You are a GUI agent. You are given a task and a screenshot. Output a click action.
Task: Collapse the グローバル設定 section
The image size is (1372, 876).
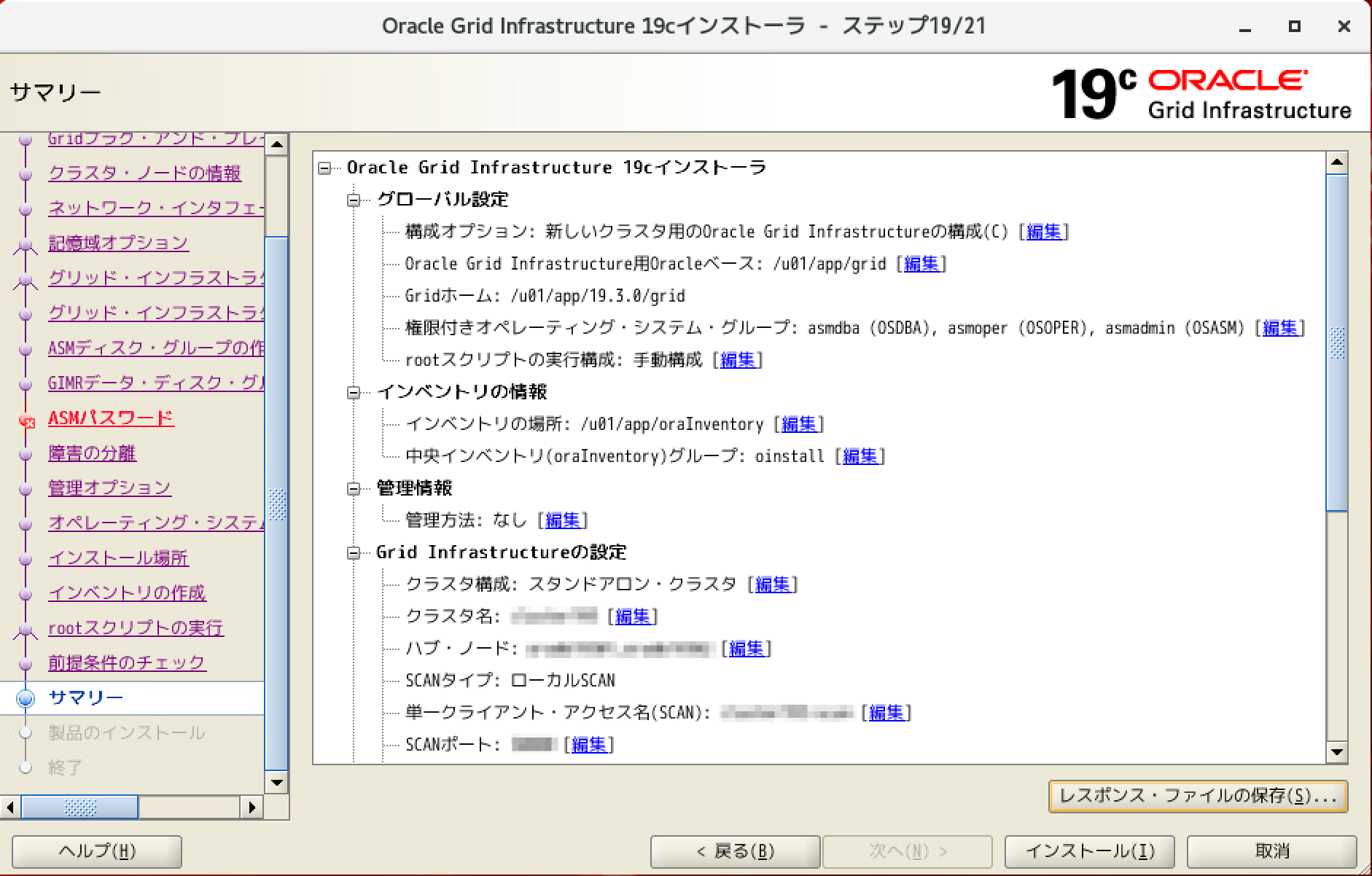[354, 200]
